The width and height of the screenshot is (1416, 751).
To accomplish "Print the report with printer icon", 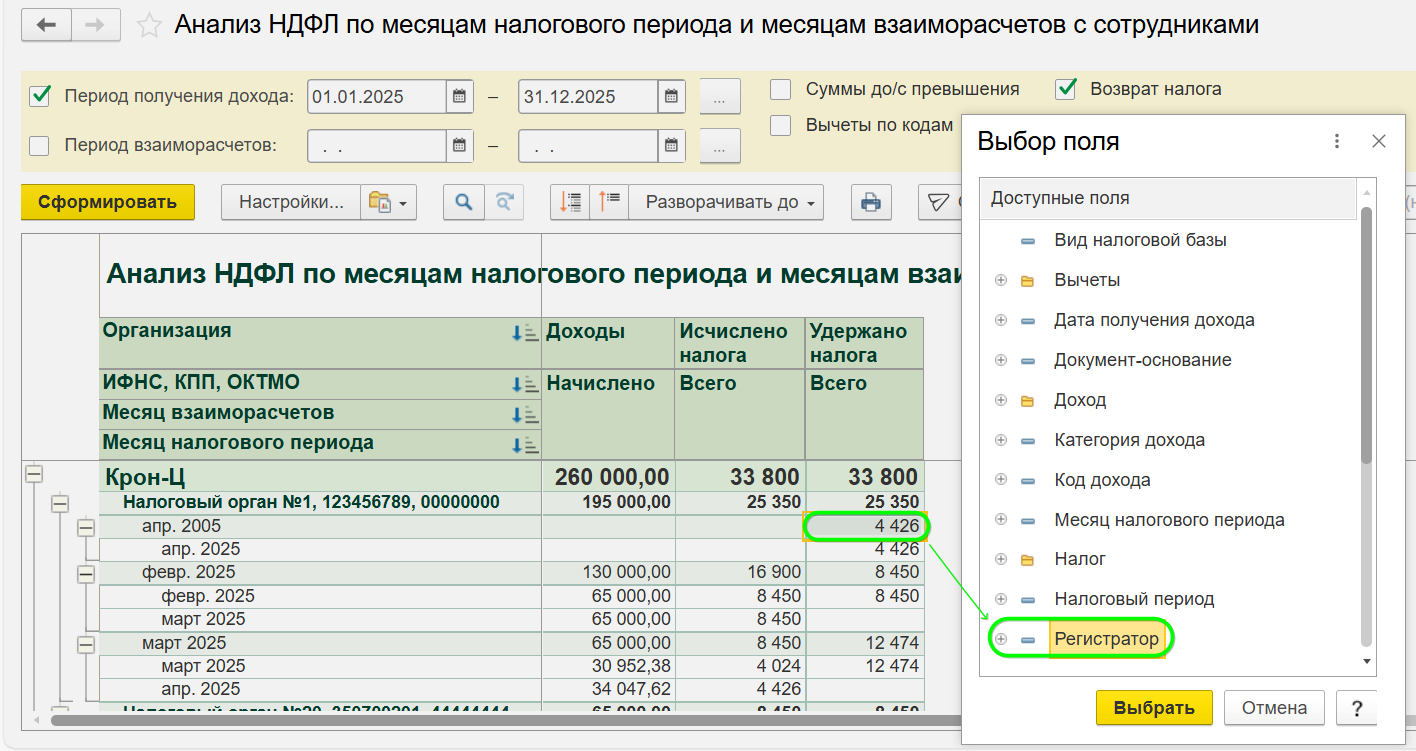I will 871,202.
